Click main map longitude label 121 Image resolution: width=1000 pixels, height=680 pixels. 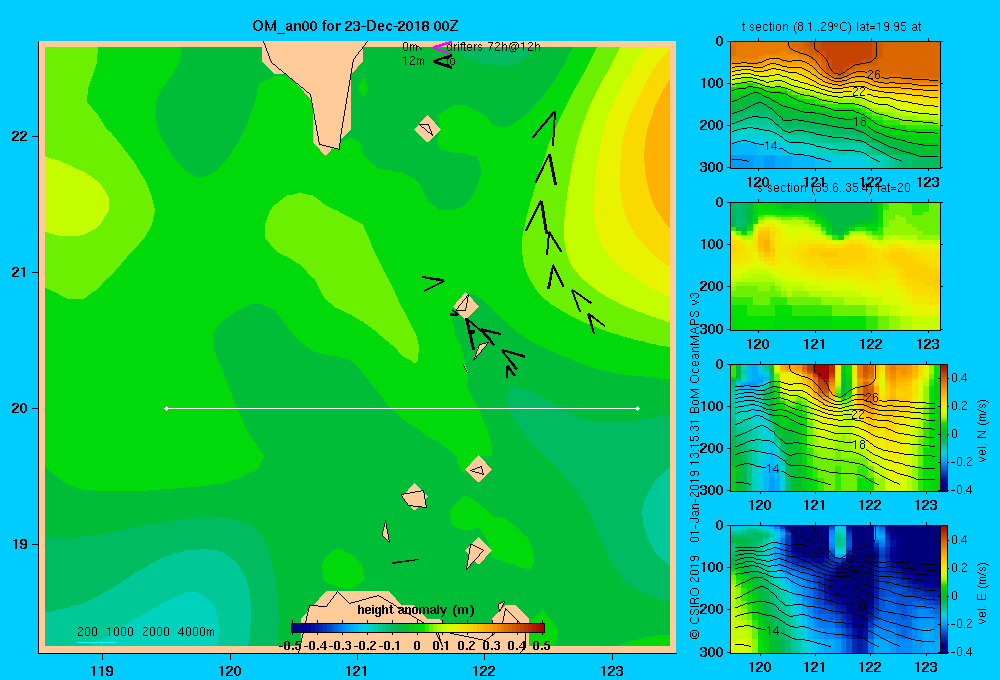[357, 670]
